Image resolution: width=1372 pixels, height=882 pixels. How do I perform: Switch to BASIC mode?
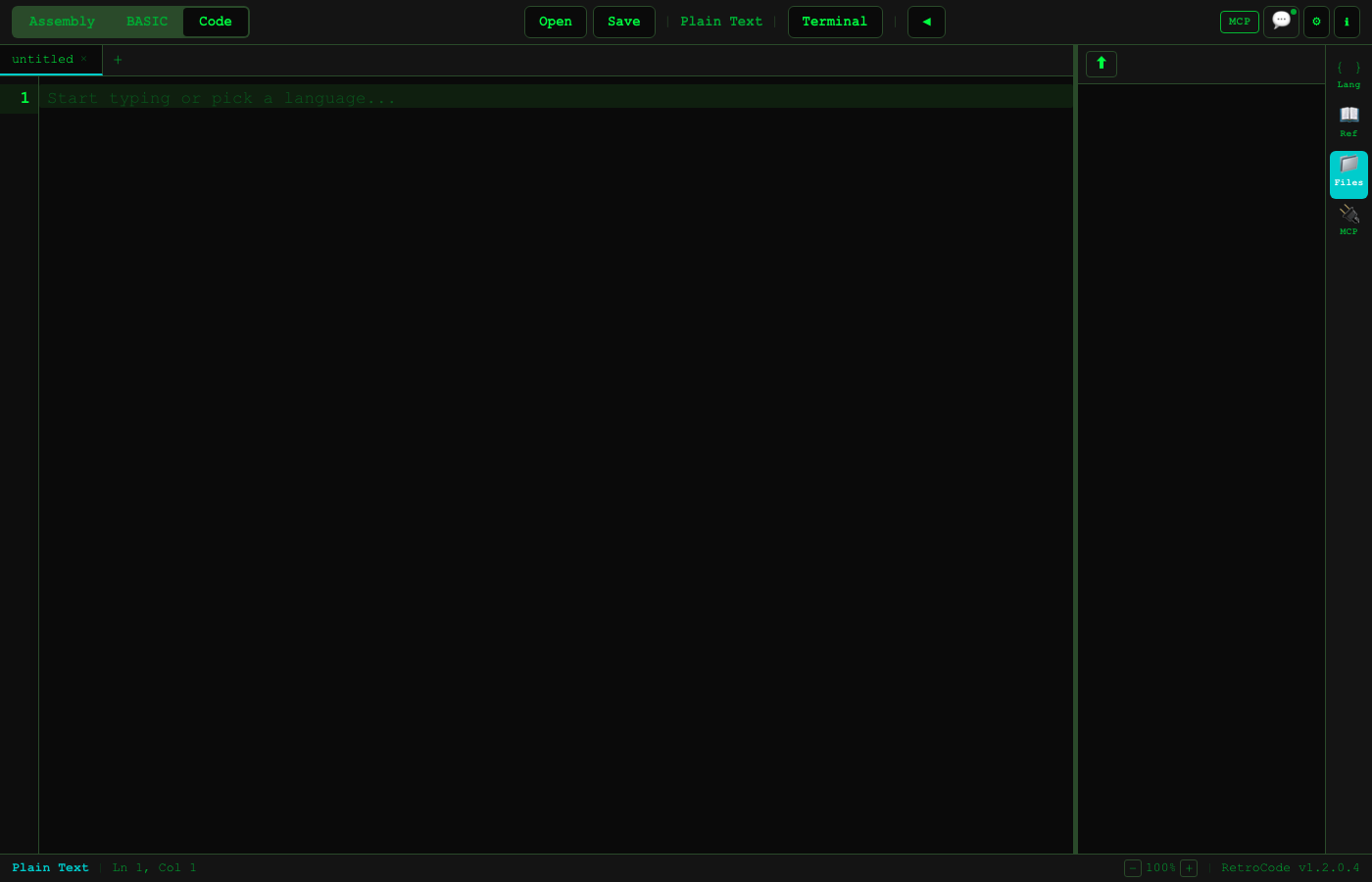click(147, 21)
